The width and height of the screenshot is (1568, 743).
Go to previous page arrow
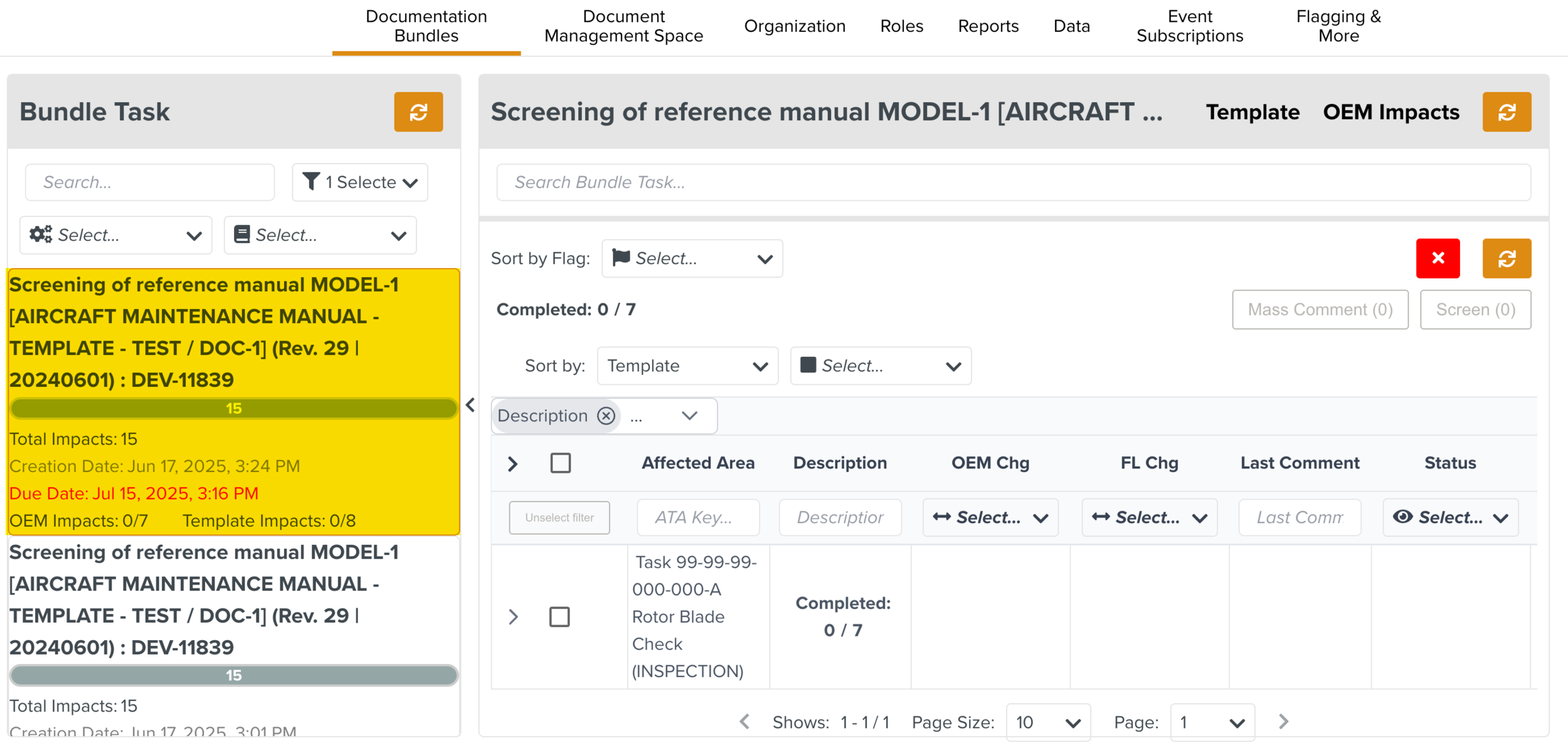click(744, 722)
